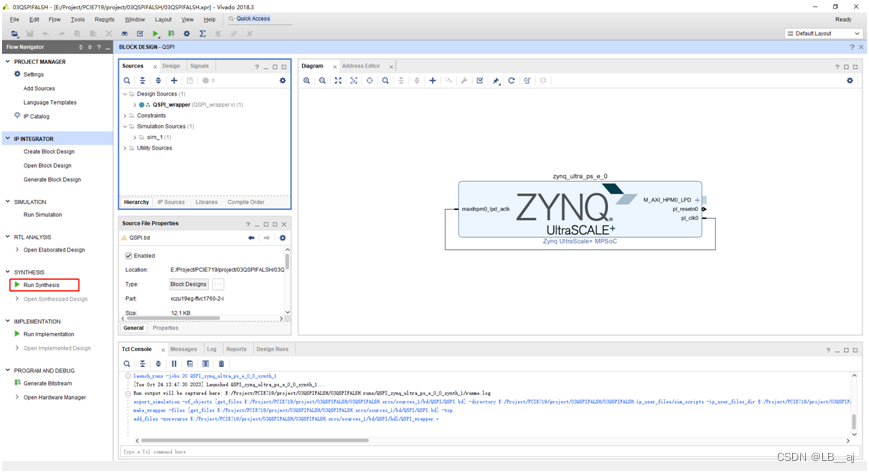This screenshot has width=869, height=473.
Task: Toggle the Enabled checkbox
Action: pos(129,256)
